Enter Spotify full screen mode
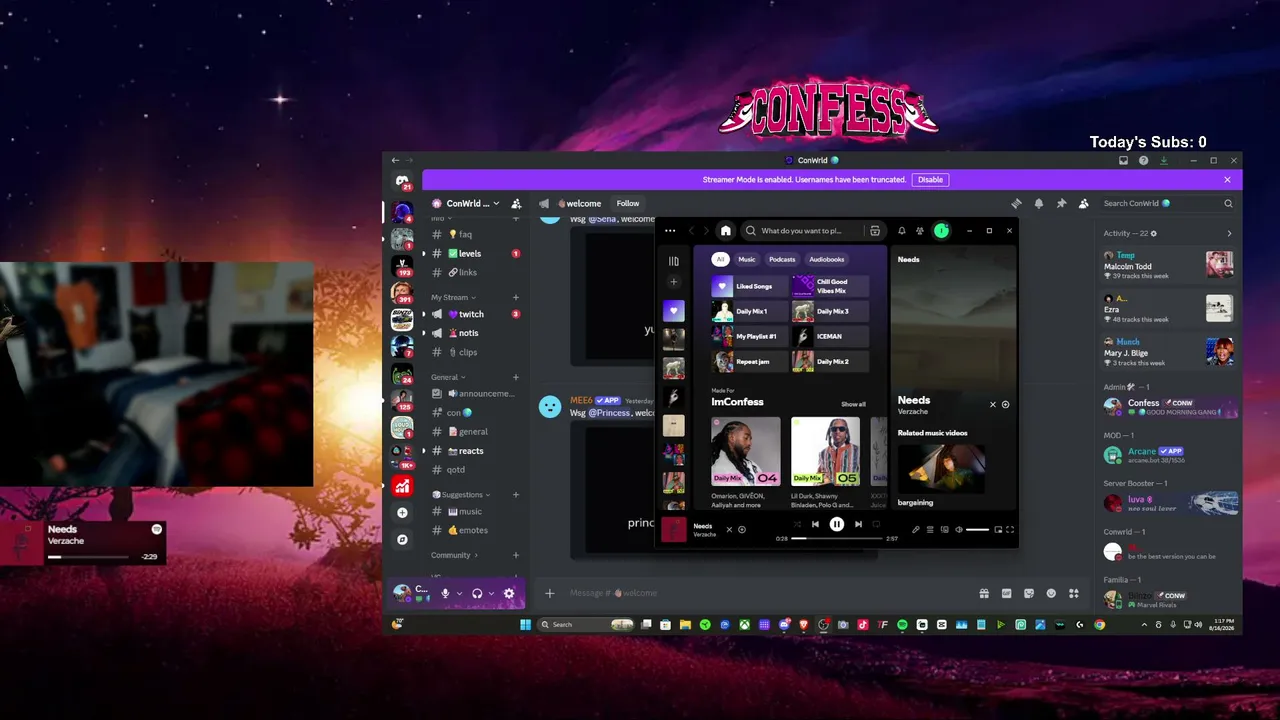1280x720 pixels. [x=1010, y=529]
